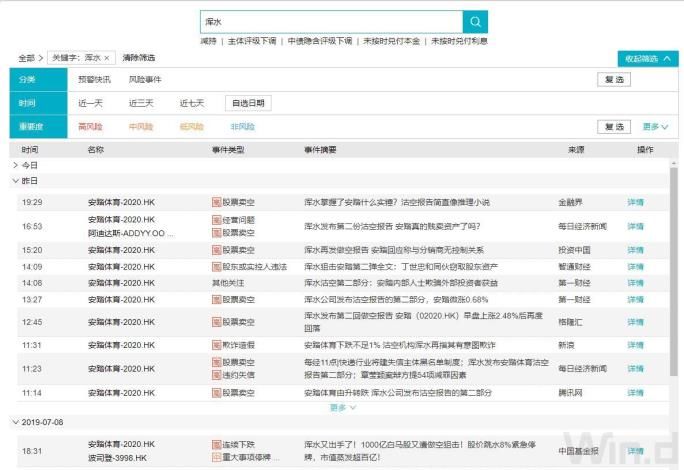
Task: Click the 股东或实控人违法 tag icon
Action: 217,267
